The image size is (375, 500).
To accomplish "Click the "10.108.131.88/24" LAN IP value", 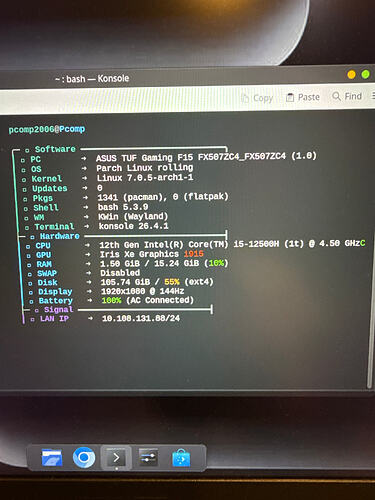I will (141, 318).
